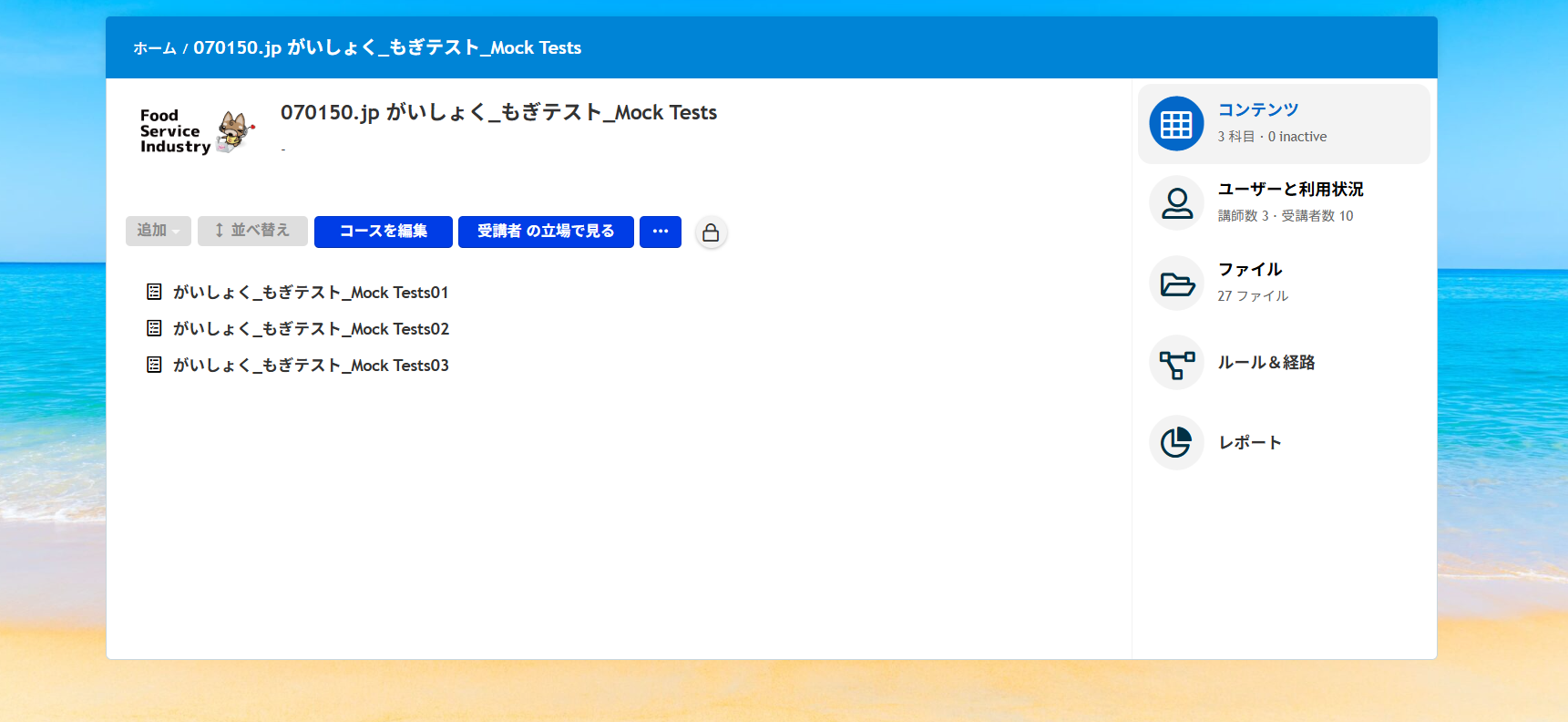Open がいしょく_もぎテスト_Mock Tests01 item
The height and width of the screenshot is (722, 1568).
(311, 293)
